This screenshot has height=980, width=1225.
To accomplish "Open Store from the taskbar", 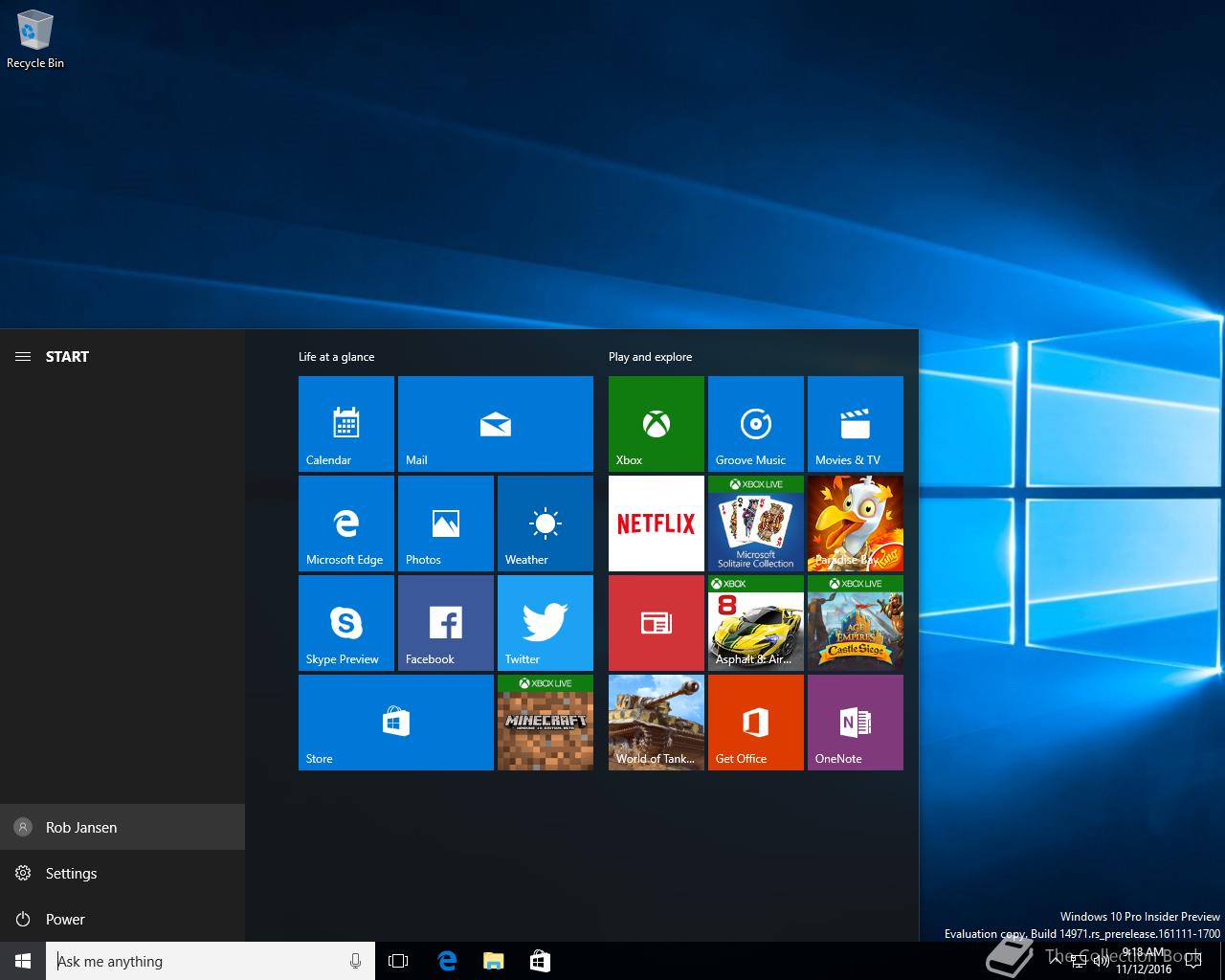I will (540, 961).
